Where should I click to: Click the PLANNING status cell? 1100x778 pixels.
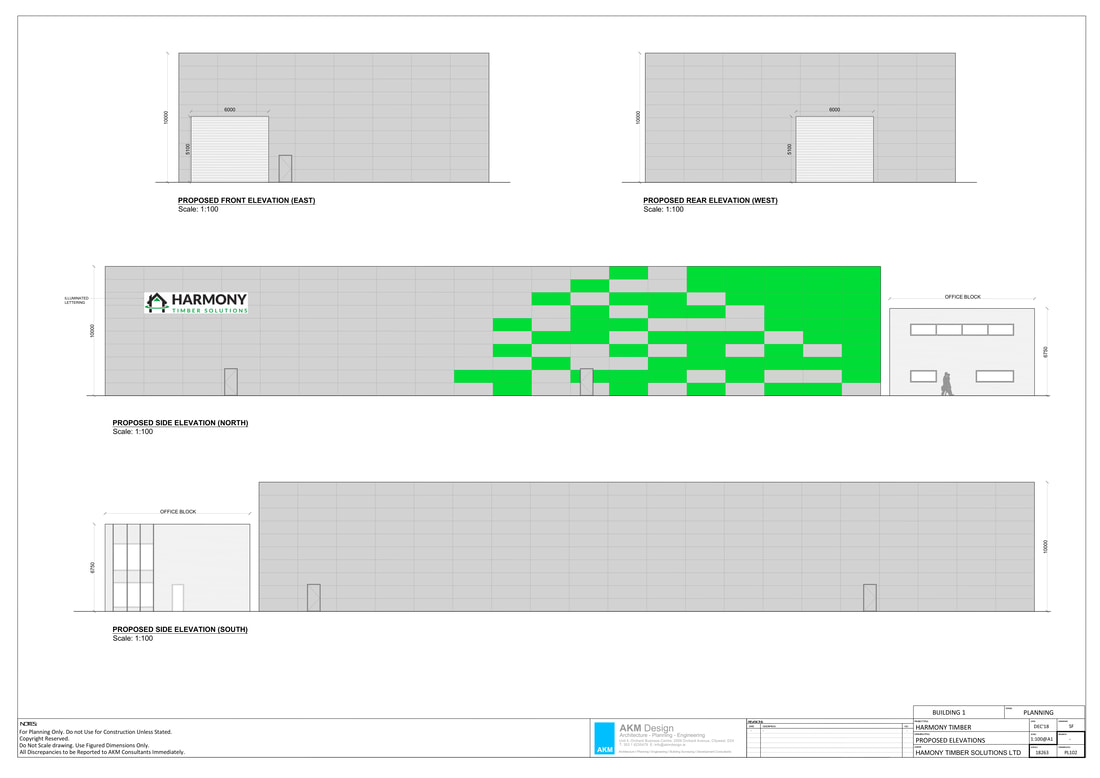[x=1038, y=712]
